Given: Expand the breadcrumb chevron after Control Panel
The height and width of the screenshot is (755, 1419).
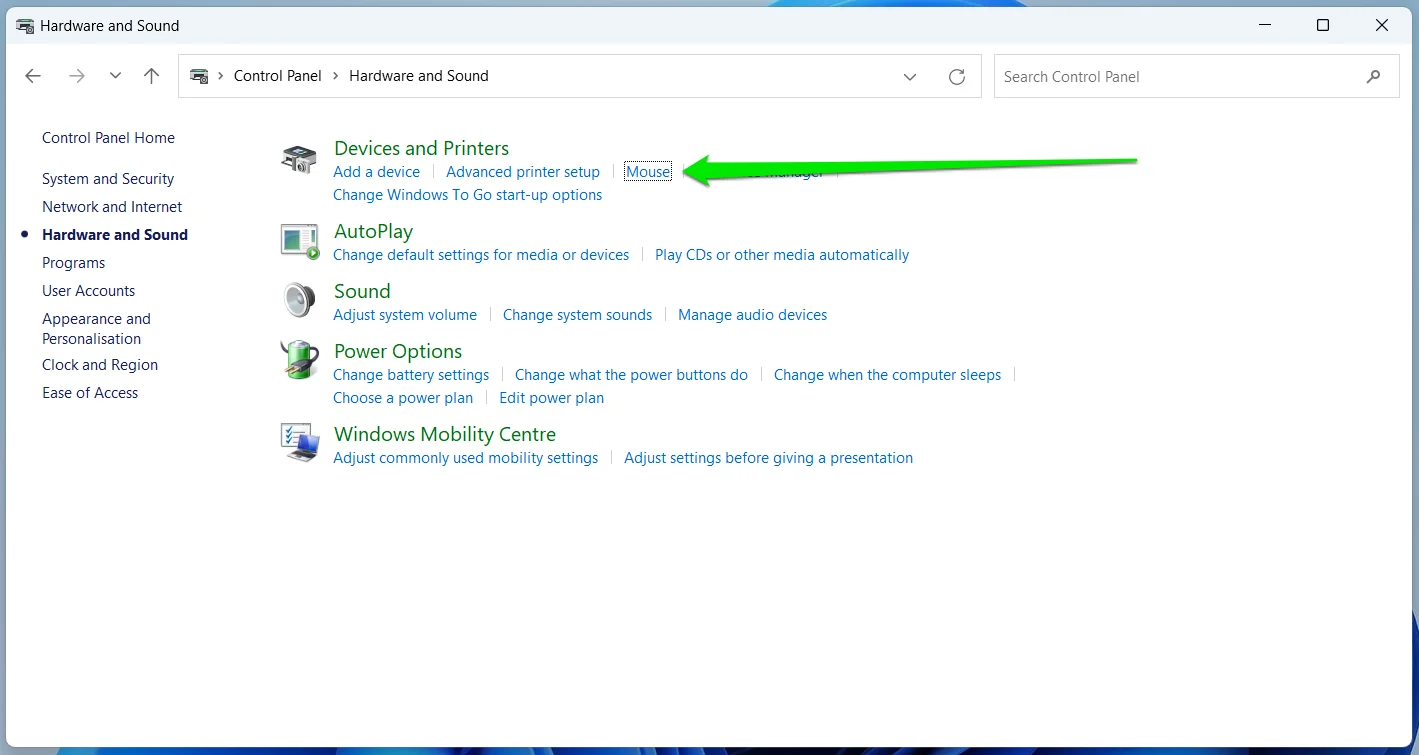Looking at the screenshot, I should [335, 75].
